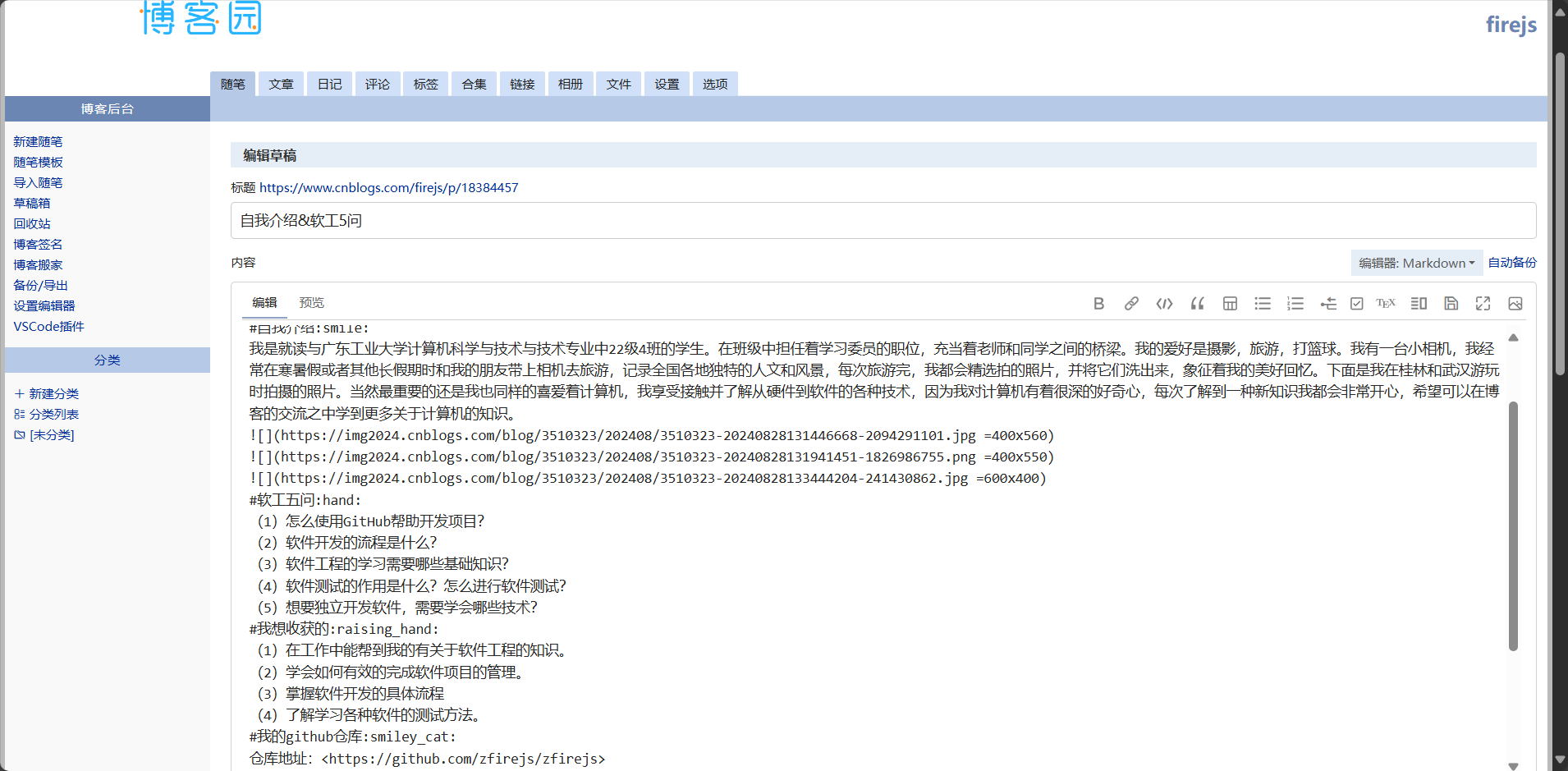The height and width of the screenshot is (771, 1568).
Task: Open the 日记 tab
Action: (x=330, y=84)
